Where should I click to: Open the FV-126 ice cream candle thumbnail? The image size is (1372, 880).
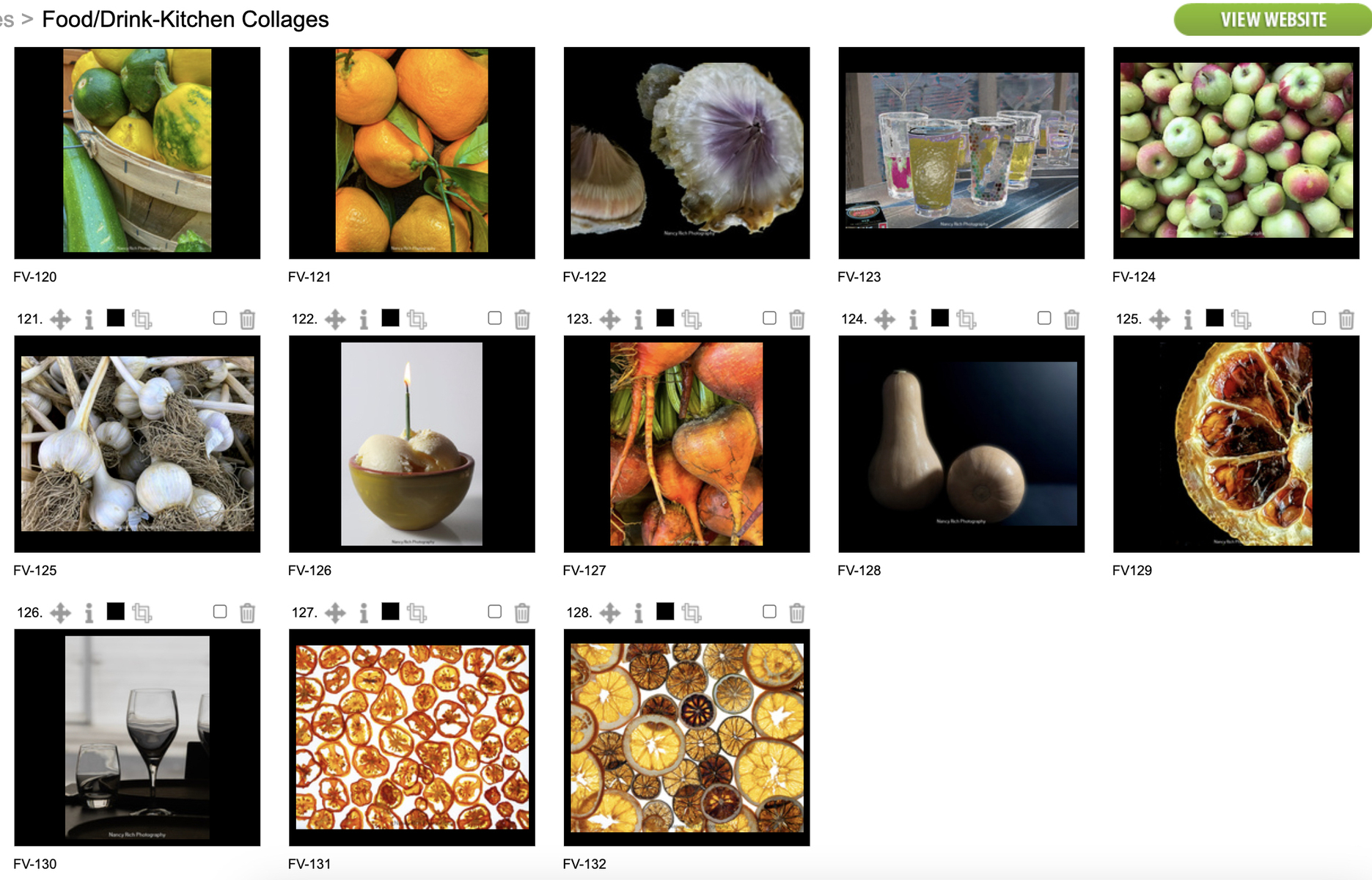coord(412,444)
